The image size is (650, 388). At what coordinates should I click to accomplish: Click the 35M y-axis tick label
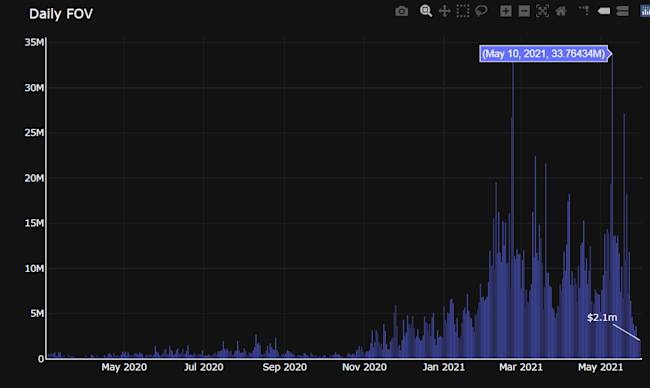pos(34,42)
